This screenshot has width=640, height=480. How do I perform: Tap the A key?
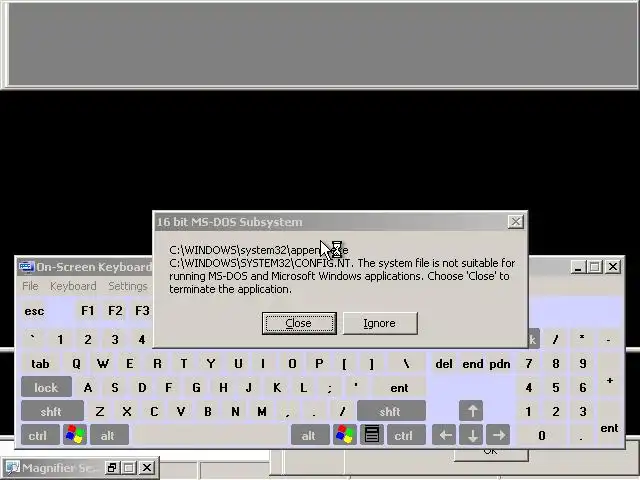point(87,387)
